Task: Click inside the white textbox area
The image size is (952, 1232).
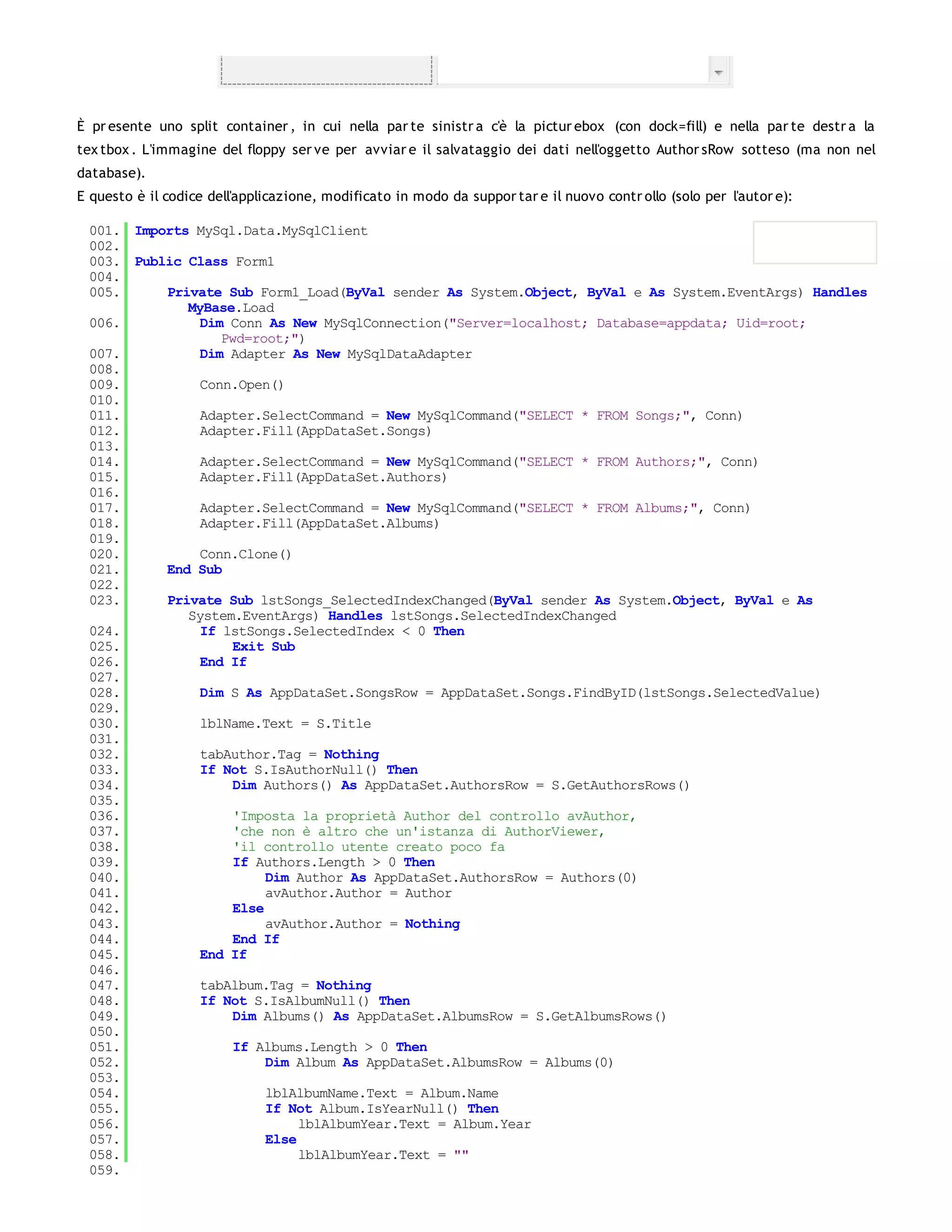Action: (572, 69)
